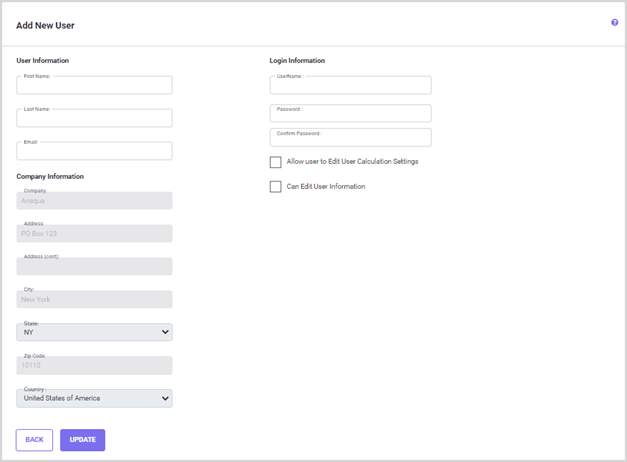Click the Can Edit User Information label
This screenshot has height=462, width=627.
click(326, 187)
